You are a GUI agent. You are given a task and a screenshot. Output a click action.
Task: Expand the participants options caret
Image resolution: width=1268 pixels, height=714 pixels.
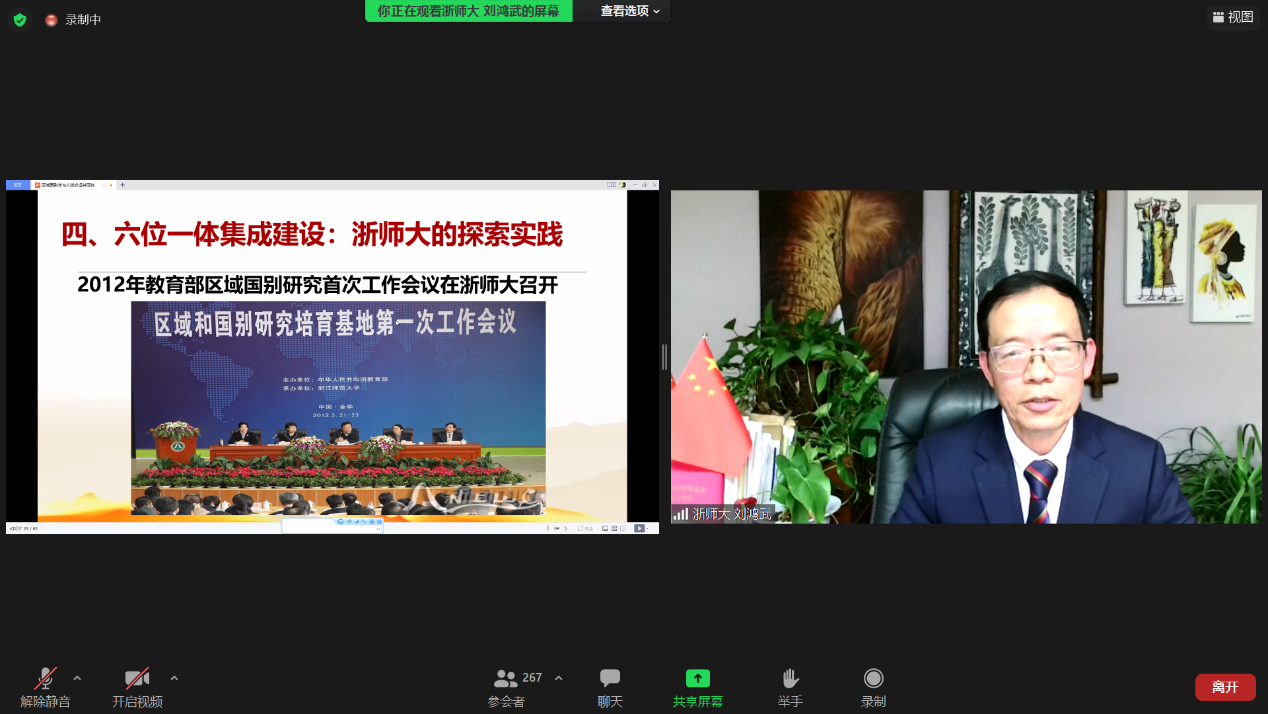[558, 678]
